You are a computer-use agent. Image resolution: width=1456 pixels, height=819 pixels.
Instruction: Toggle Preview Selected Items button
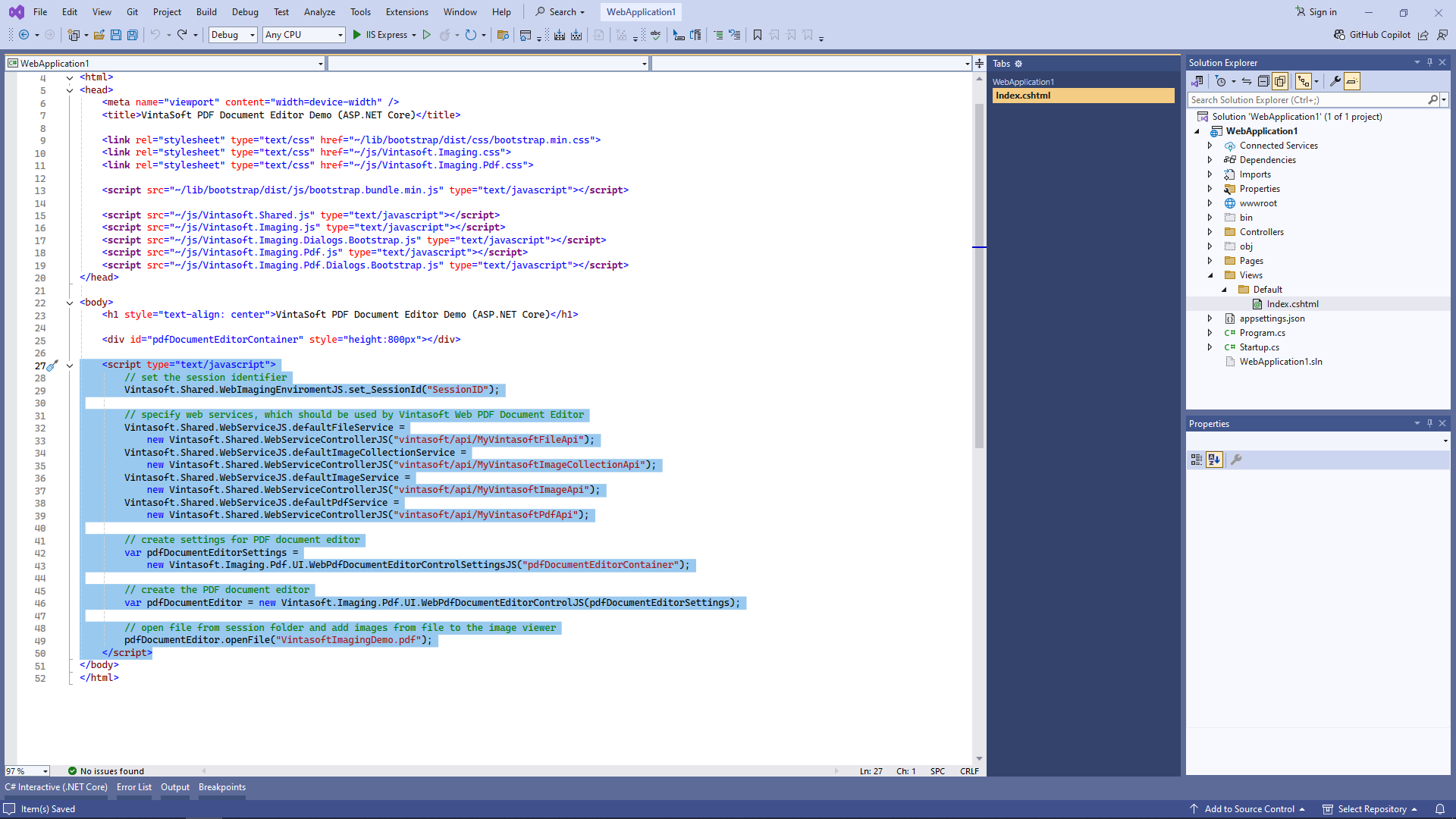[1352, 81]
